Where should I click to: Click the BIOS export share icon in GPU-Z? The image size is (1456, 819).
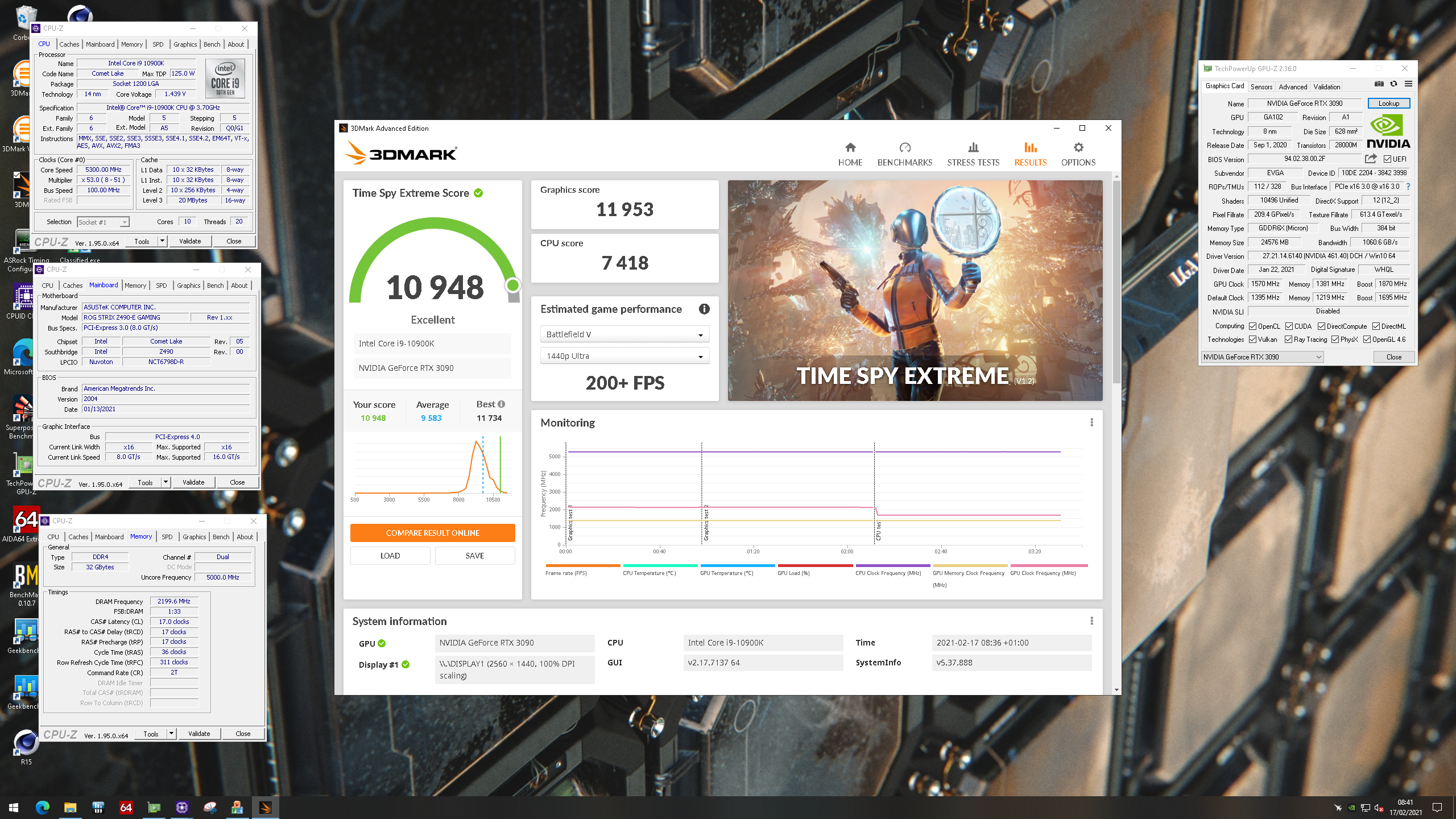[x=1371, y=159]
